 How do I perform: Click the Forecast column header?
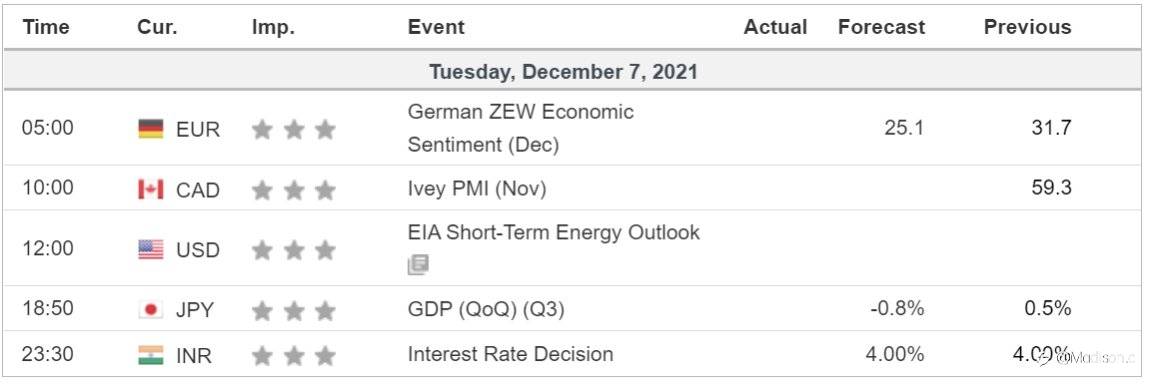pos(882,27)
